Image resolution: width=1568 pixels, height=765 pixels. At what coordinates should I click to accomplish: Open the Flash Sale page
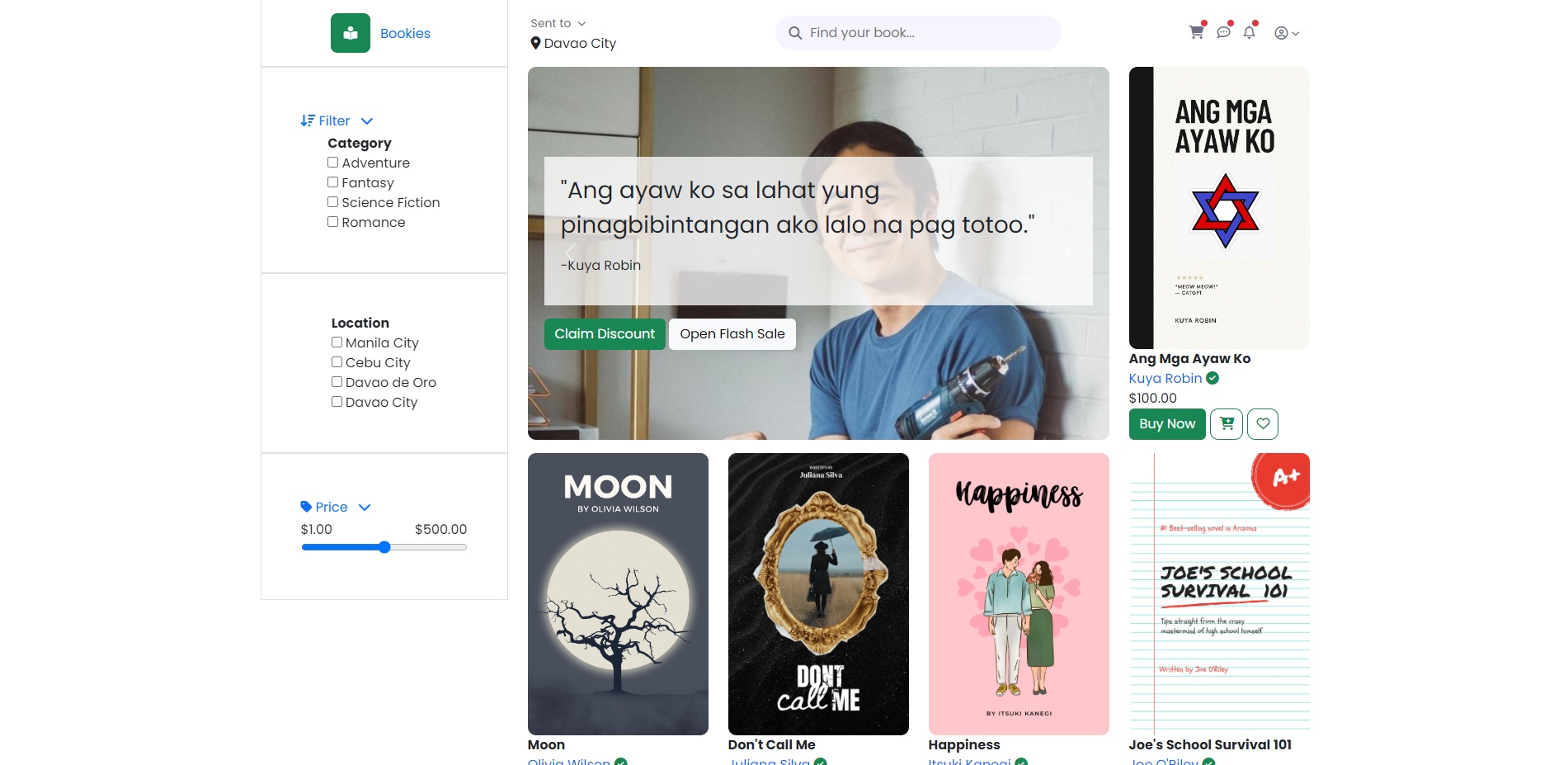tap(732, 333)
